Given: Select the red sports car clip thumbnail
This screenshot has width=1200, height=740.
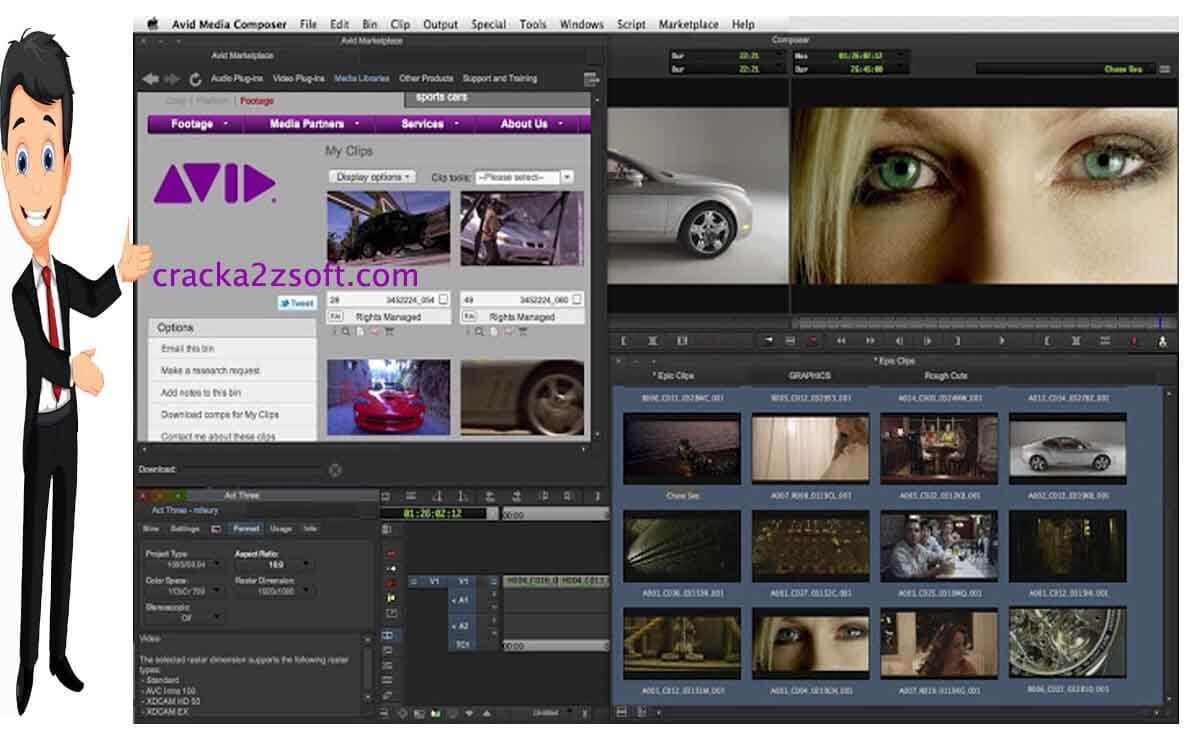Looking at the screenshot, I should (x=388, y=397).
